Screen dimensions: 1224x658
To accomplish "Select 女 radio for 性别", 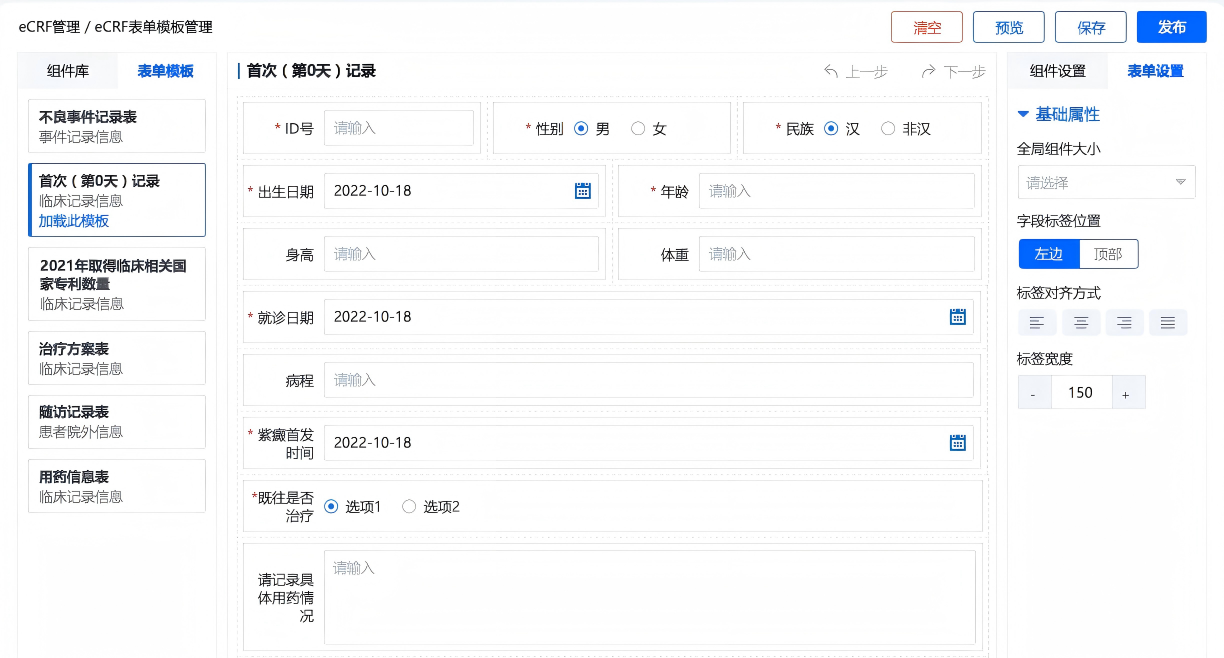I will [x=638, y=129].
